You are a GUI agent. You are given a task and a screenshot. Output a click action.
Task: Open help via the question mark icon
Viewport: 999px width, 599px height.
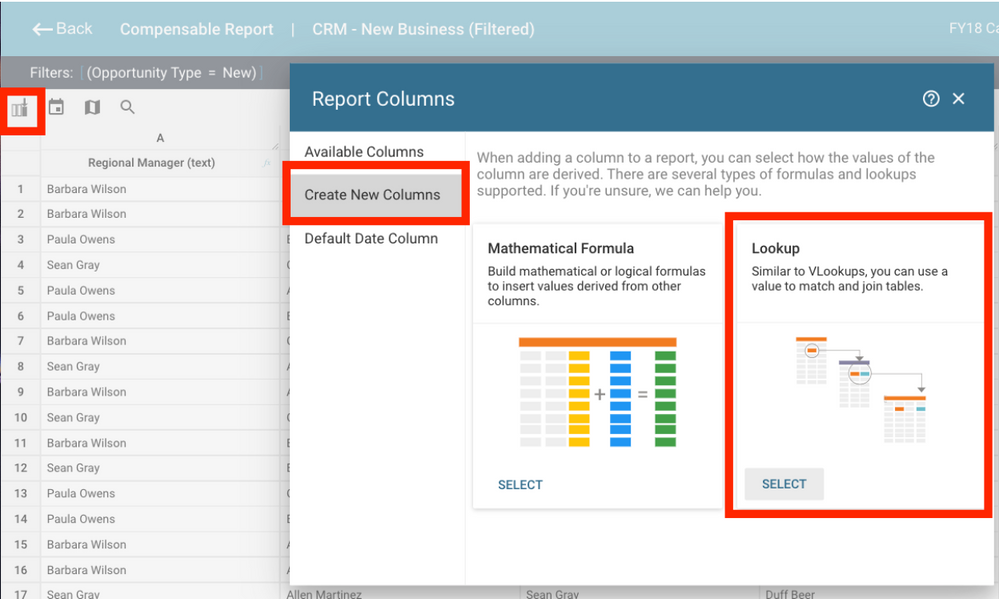pyautogui.click(x=931, y=98)
